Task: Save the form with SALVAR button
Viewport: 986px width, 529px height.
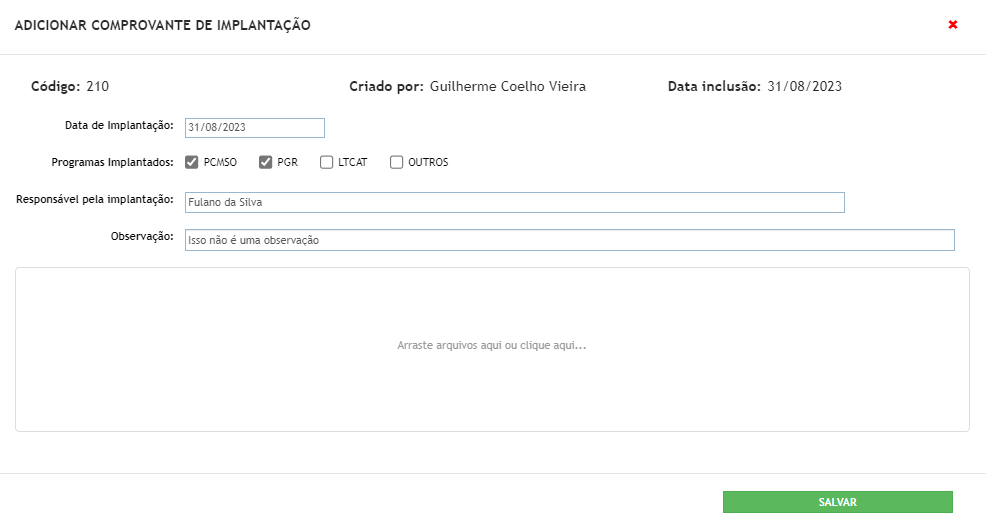Action: (x=838, y=502)
